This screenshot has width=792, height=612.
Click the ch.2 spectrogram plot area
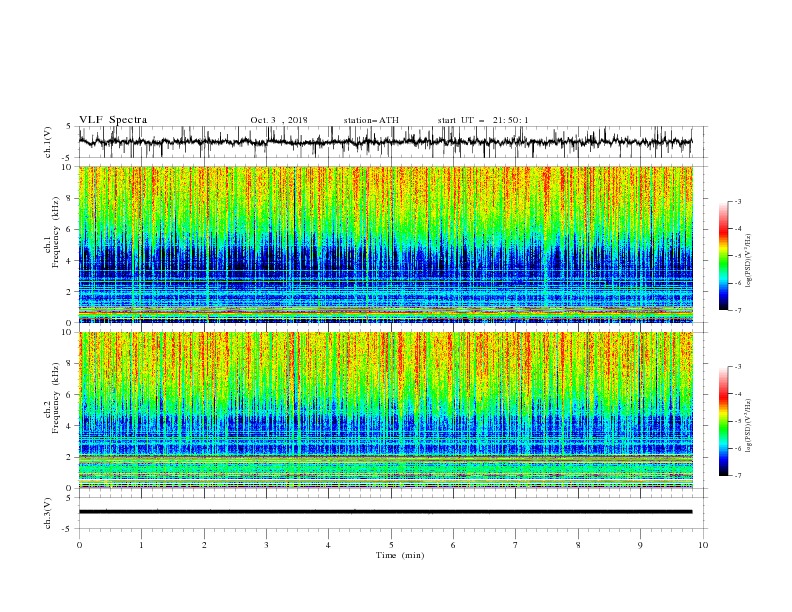coord(386,410)
